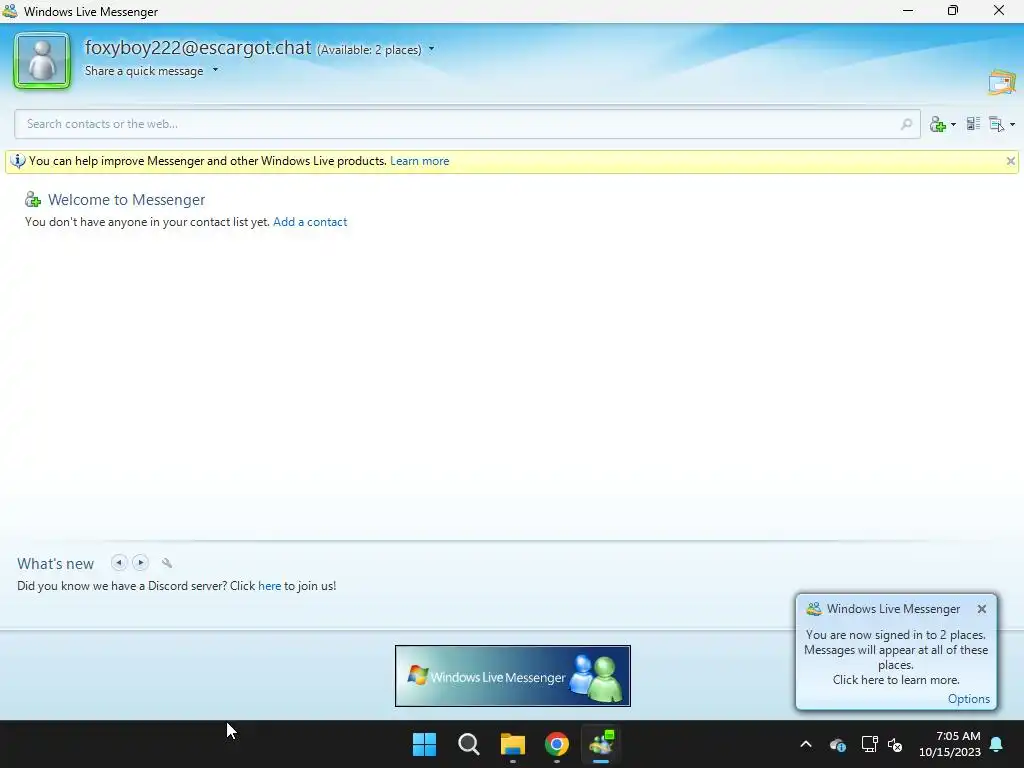
Task: Expand the Share a quick message arrow
Action: click(x=216, y=70)
